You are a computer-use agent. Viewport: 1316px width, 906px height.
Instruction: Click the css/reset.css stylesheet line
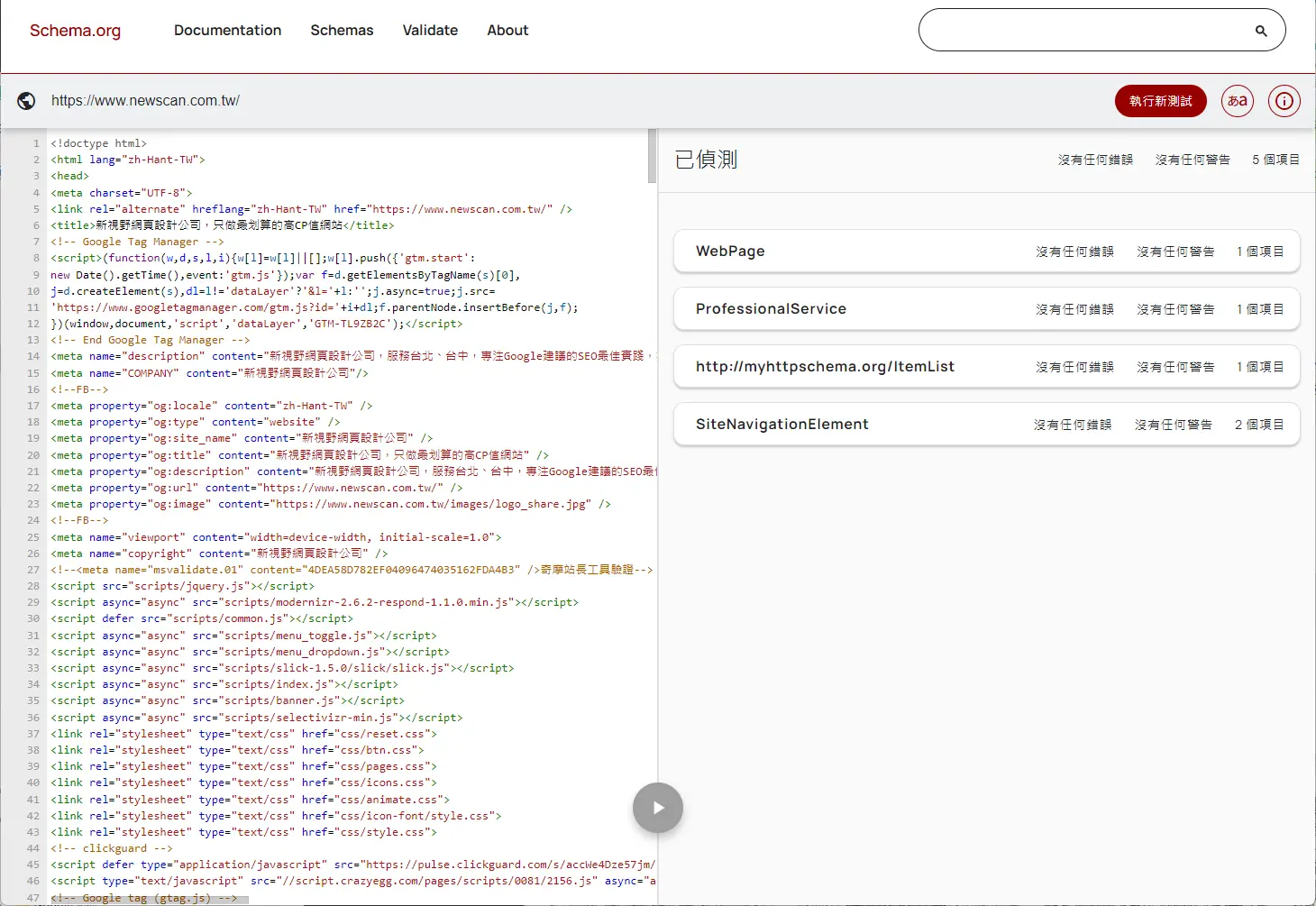[x=243, y=734]
